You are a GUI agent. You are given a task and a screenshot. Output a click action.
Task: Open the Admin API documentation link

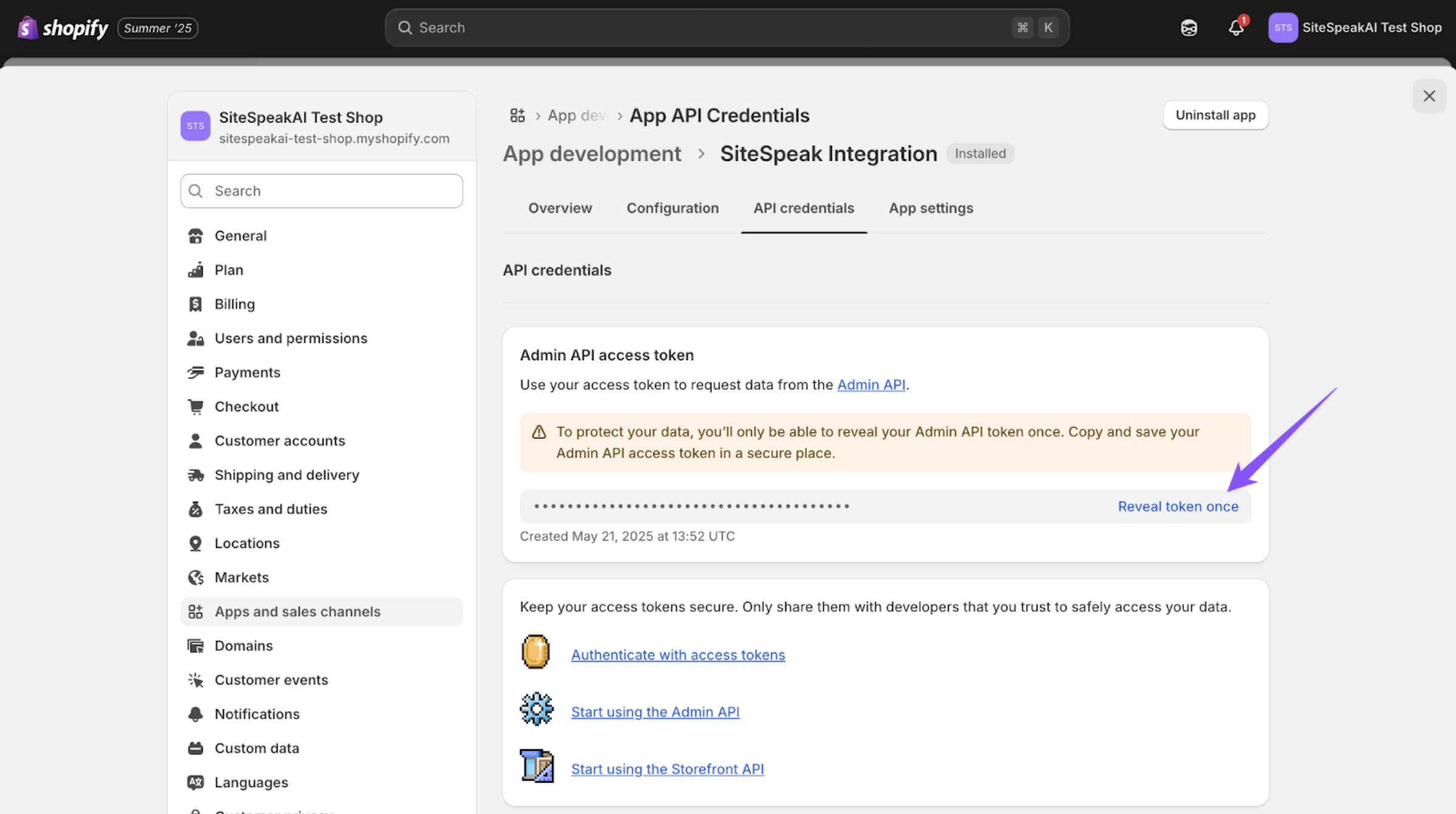(x=871, y=385)
